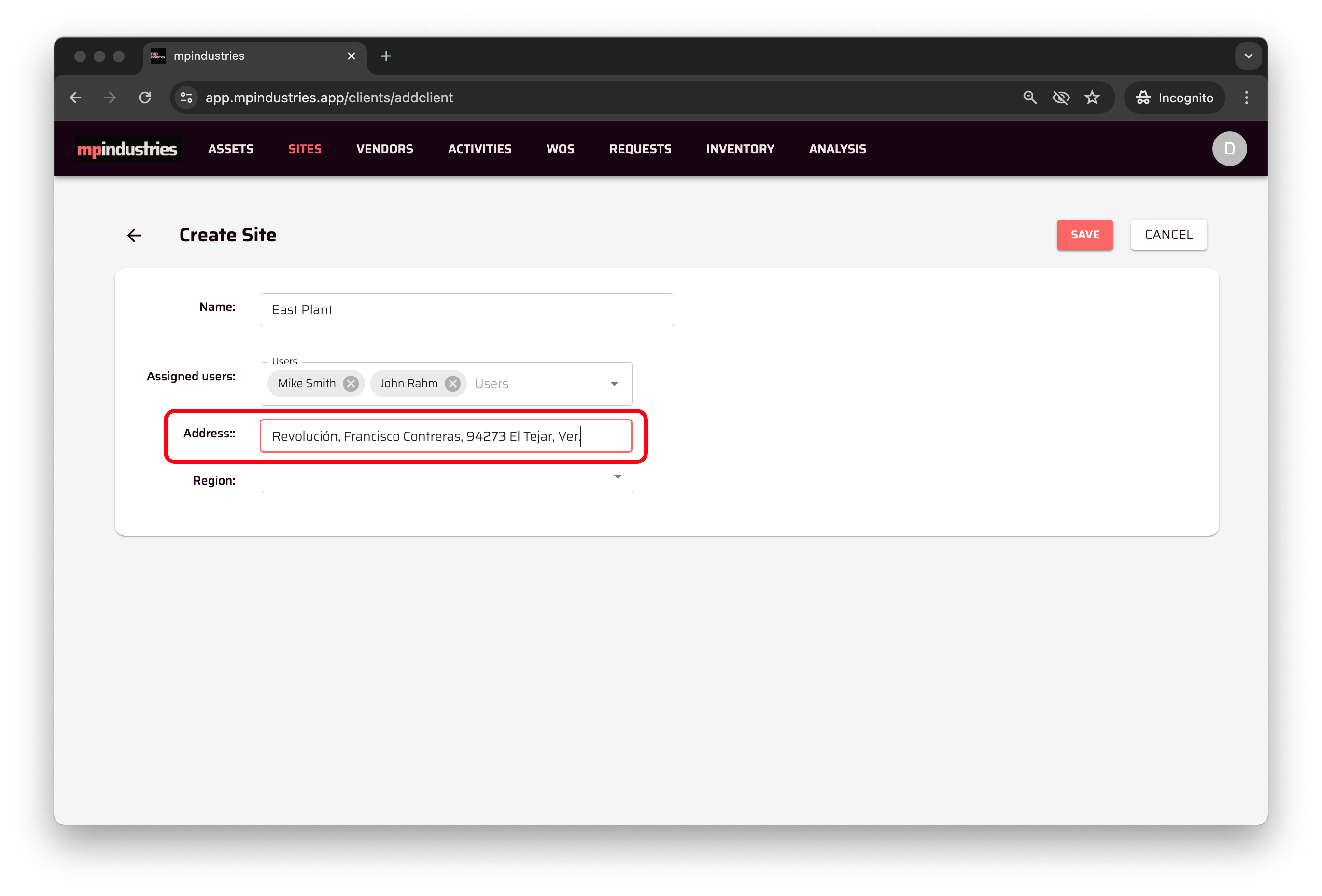Click the back arrow beside Create Site
This screenshot has width=1322, height=896.
[134, 235]
